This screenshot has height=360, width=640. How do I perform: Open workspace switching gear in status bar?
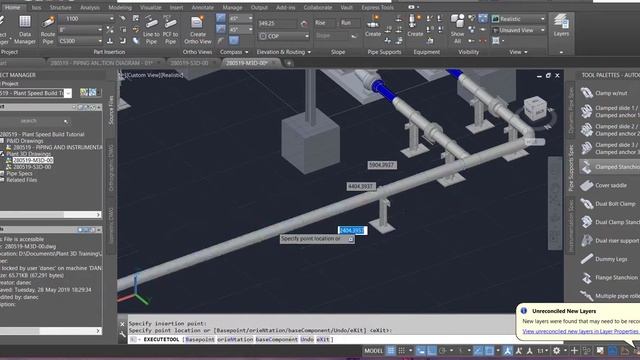tap(556, 351)
